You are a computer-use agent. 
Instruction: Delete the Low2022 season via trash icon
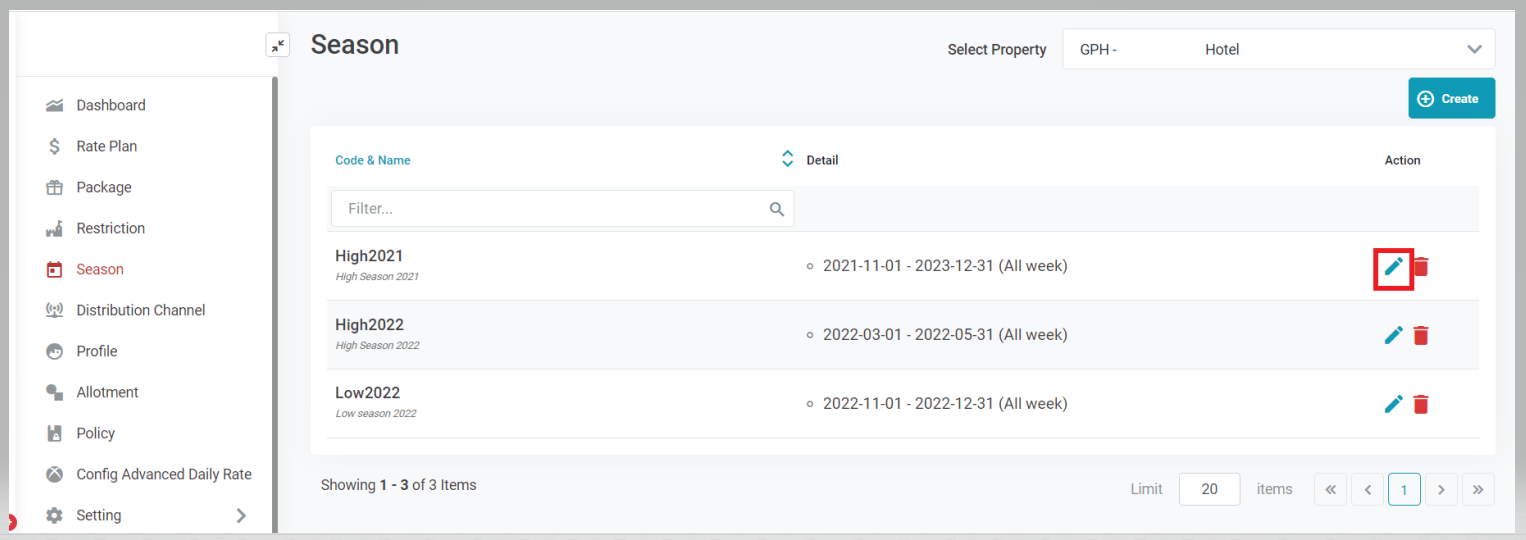coord(1421,404)
